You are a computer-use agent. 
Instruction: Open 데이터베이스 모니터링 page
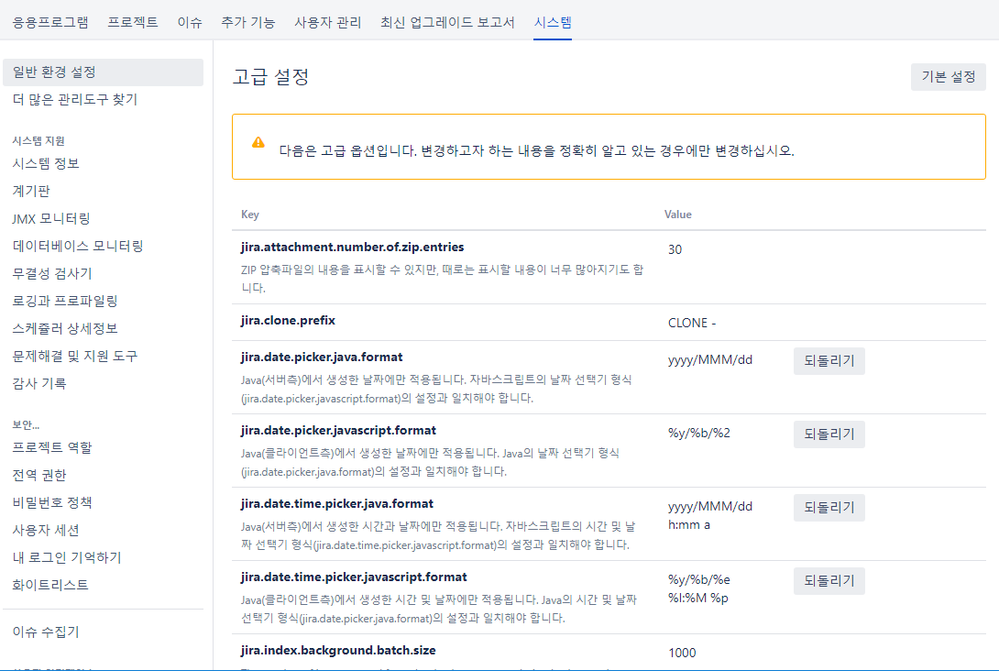78,246
